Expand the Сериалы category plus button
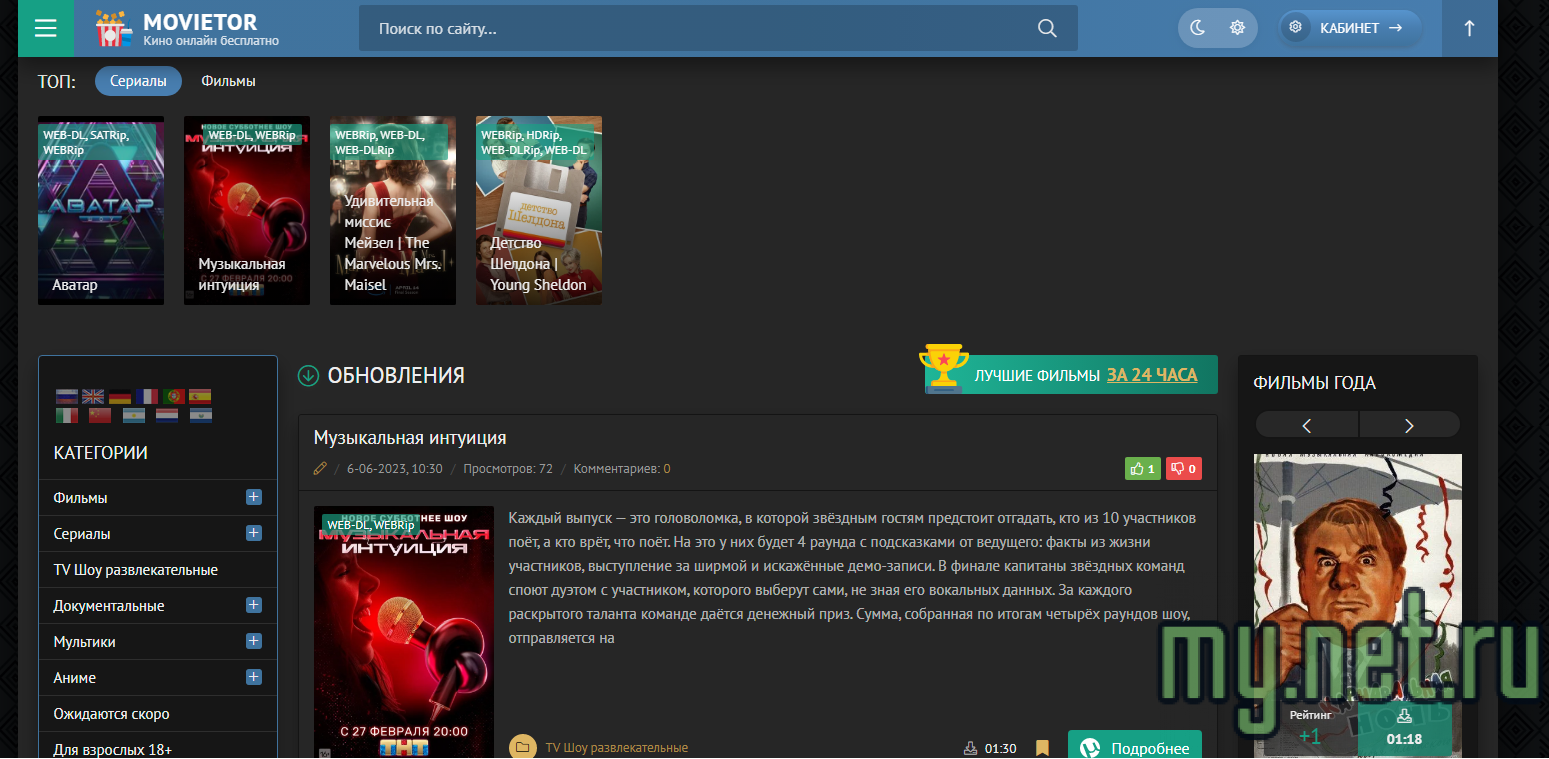The image size is (1549, 759). (254, 533)
